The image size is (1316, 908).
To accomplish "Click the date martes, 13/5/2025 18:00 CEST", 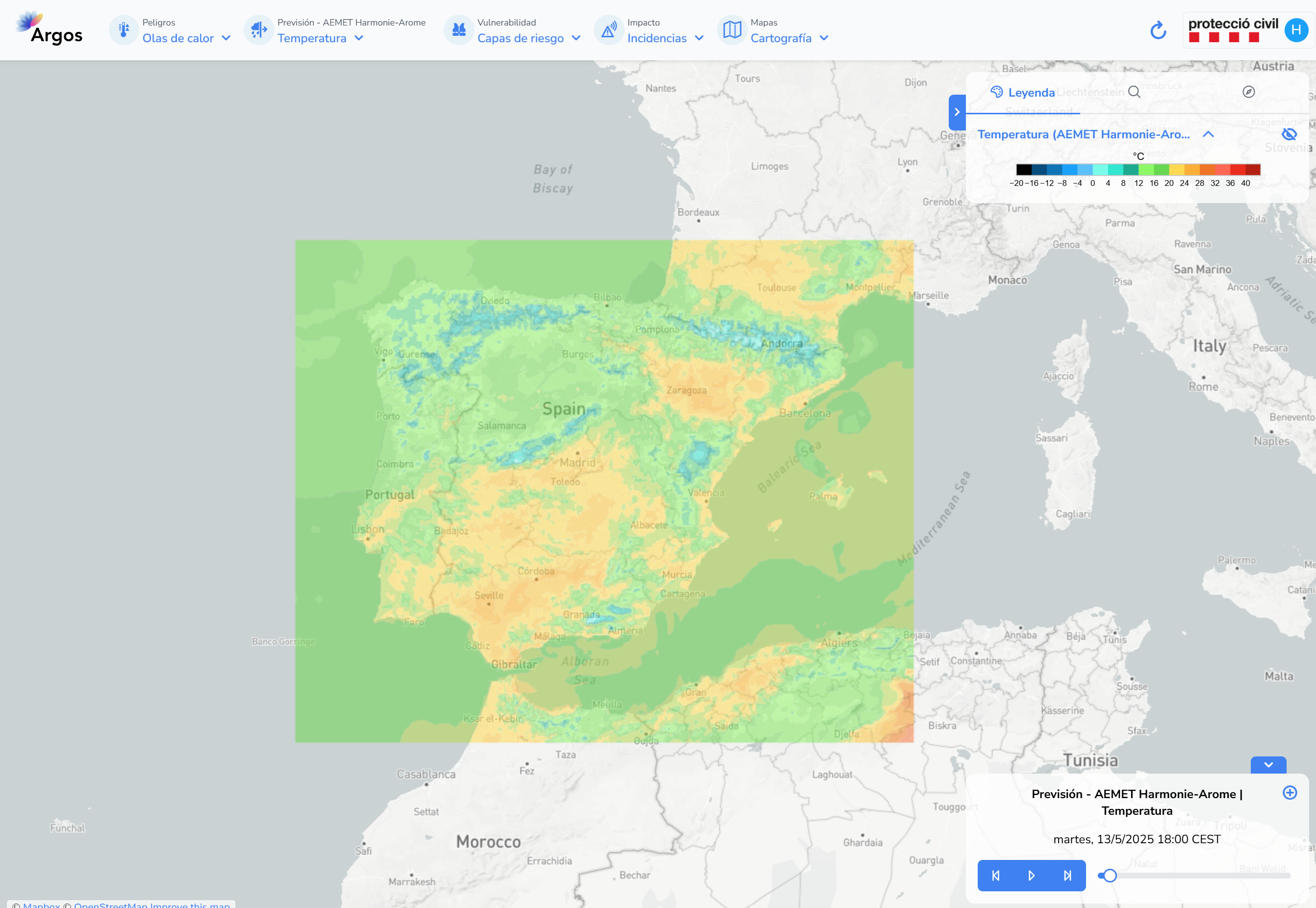I will coord(1137,839).
